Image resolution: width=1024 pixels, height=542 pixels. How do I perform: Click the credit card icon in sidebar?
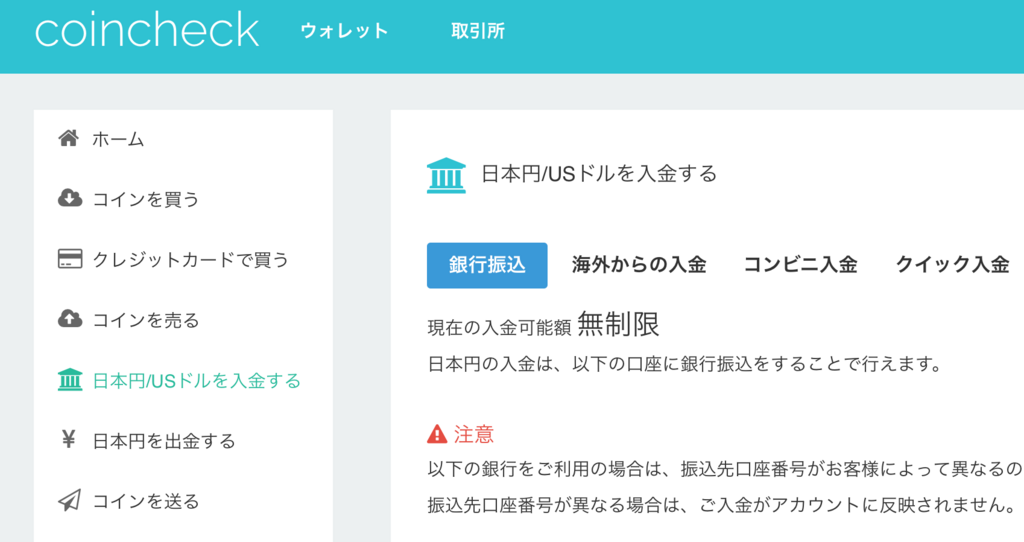point(70,259)
